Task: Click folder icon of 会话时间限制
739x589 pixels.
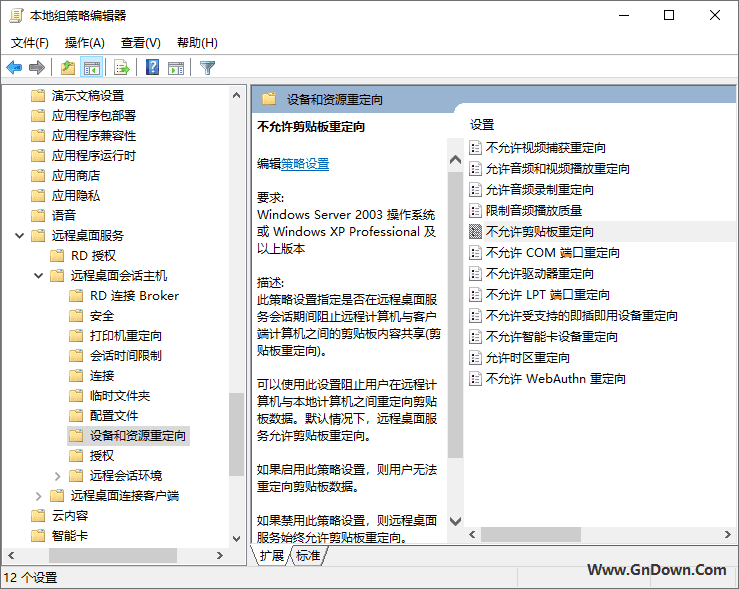Action: tap(76, 355)
